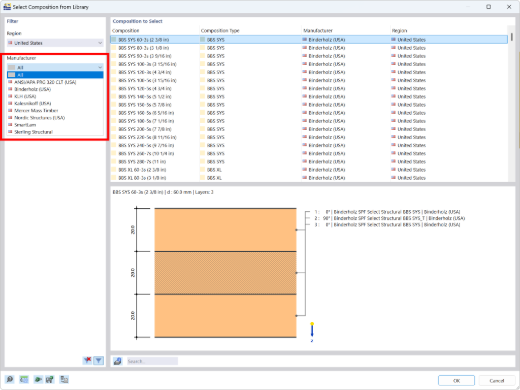The height and width of the screenshot is (390, 520).
Task: Click the bottom layer in the preview
Action: (225, 316)
